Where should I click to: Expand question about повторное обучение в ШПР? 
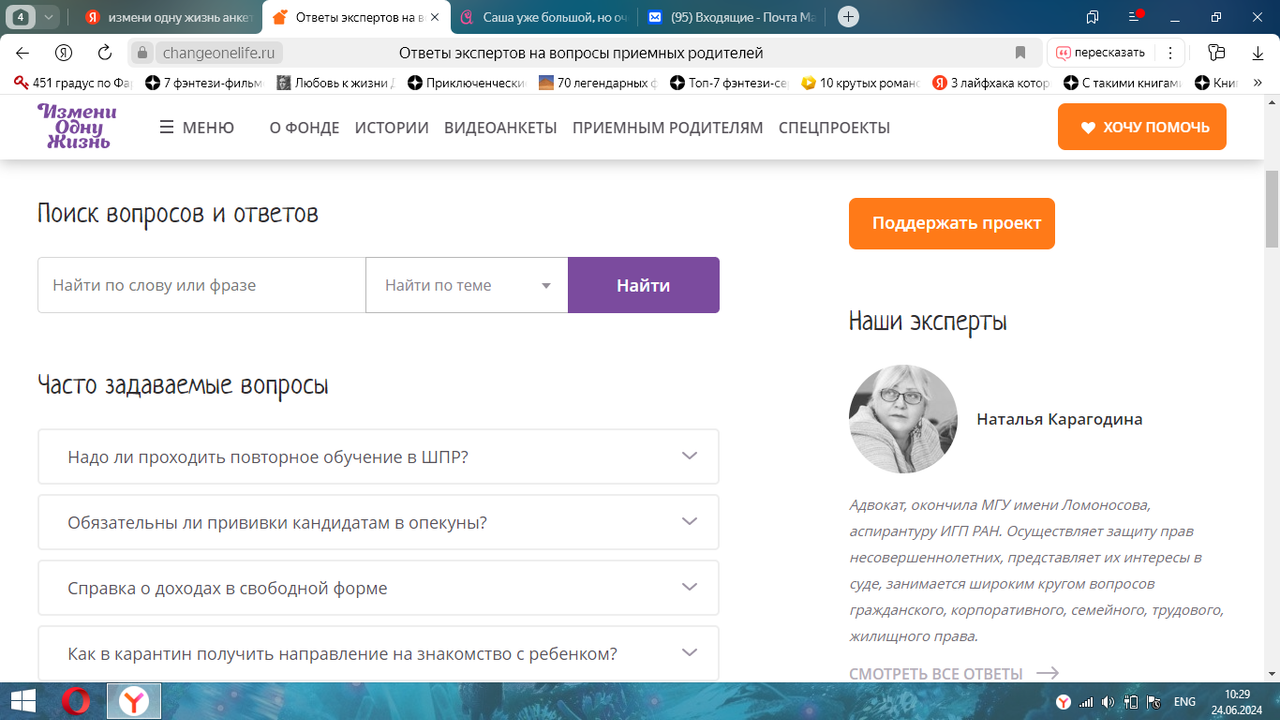378,456
